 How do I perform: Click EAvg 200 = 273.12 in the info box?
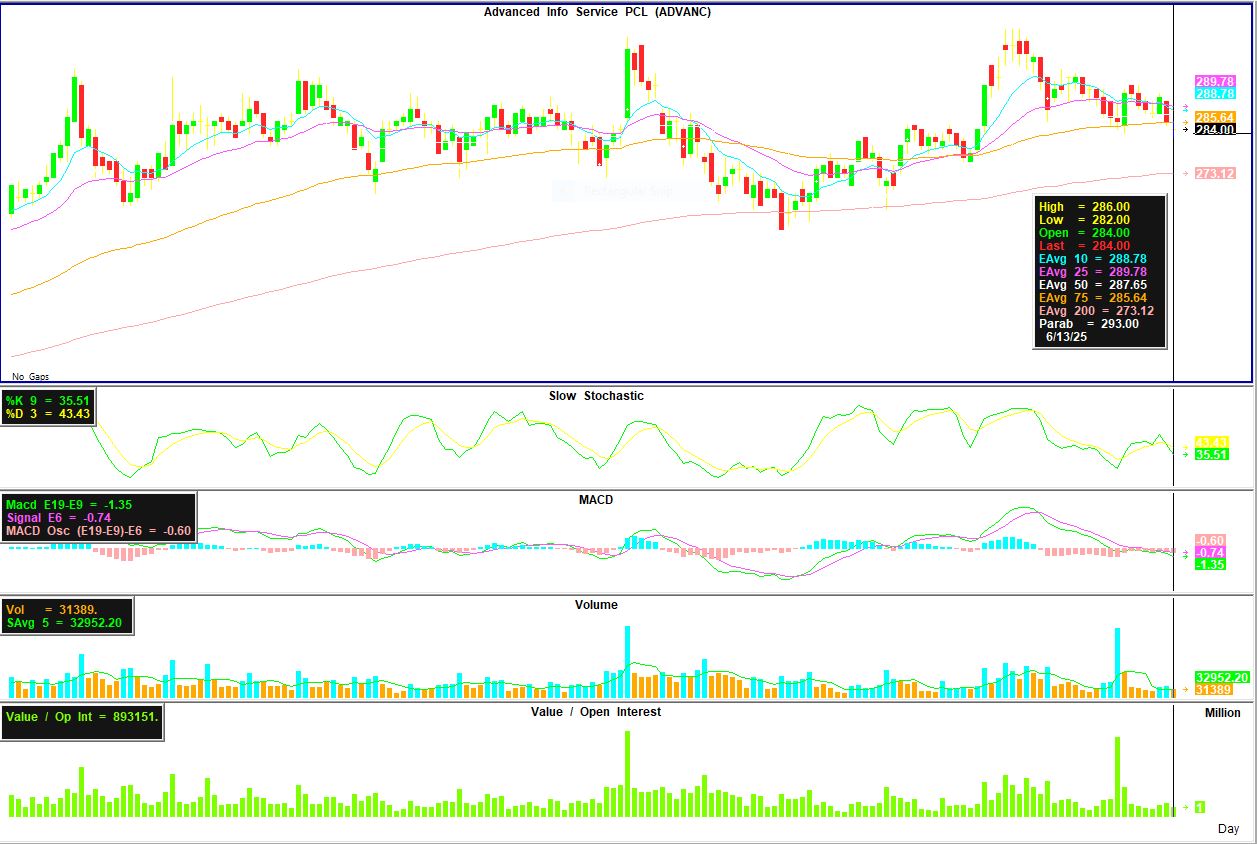pyautogui.click(x=1096, y=311)
